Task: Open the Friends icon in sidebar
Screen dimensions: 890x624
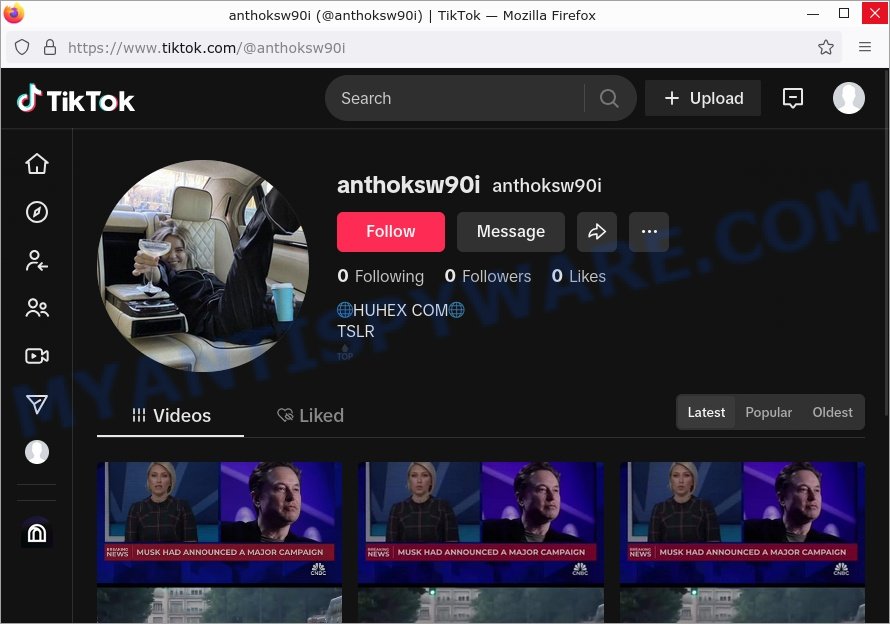Action: [37, 308]
